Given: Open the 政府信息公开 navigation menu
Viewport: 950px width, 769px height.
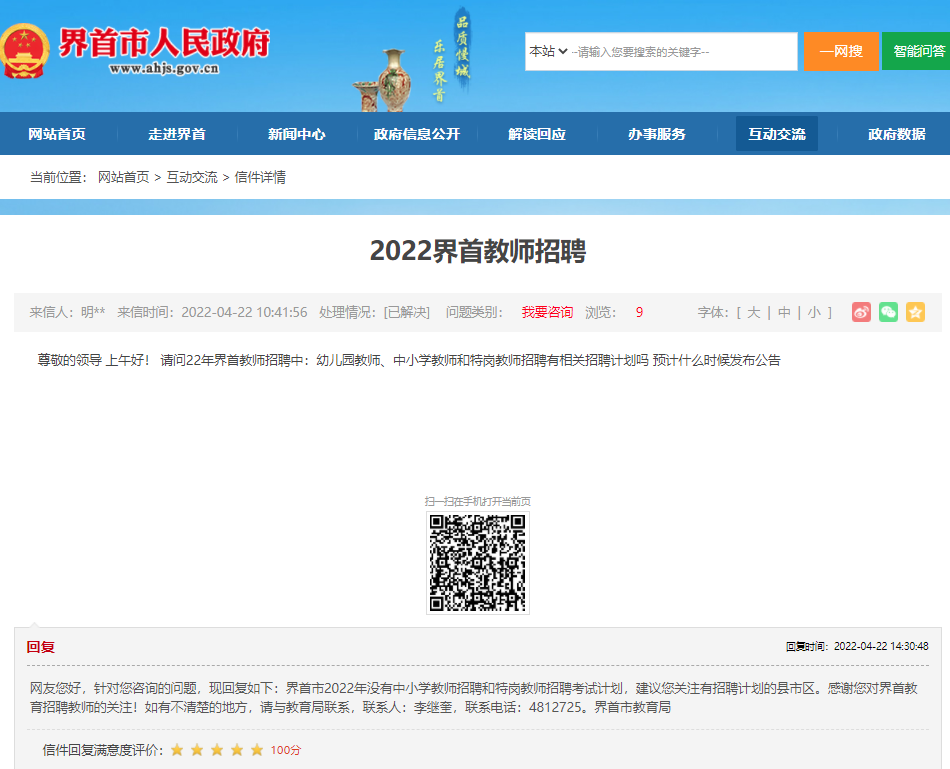Looking at the screenshot, I should [x=417, y=132].
